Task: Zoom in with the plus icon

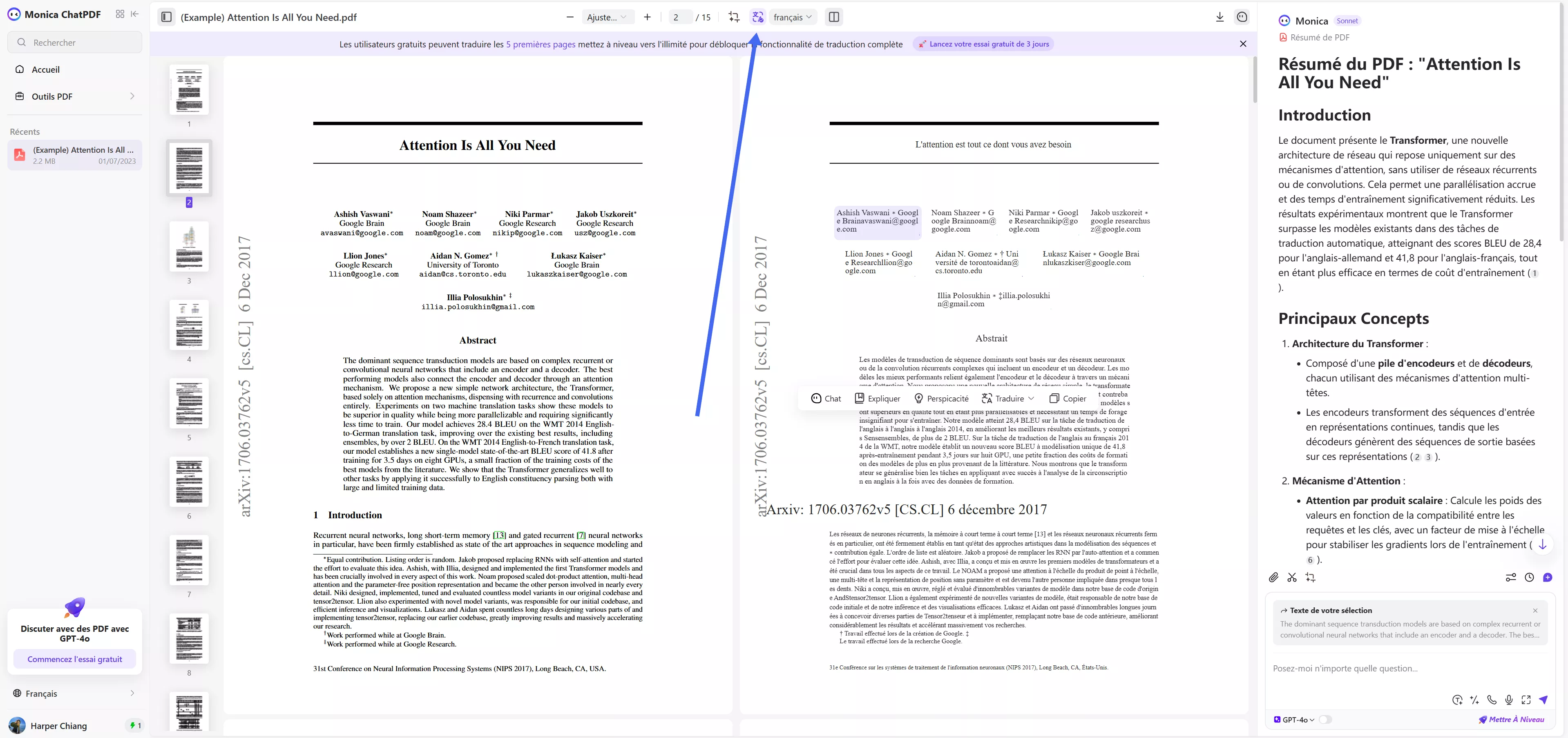Action: click(647, 17)
